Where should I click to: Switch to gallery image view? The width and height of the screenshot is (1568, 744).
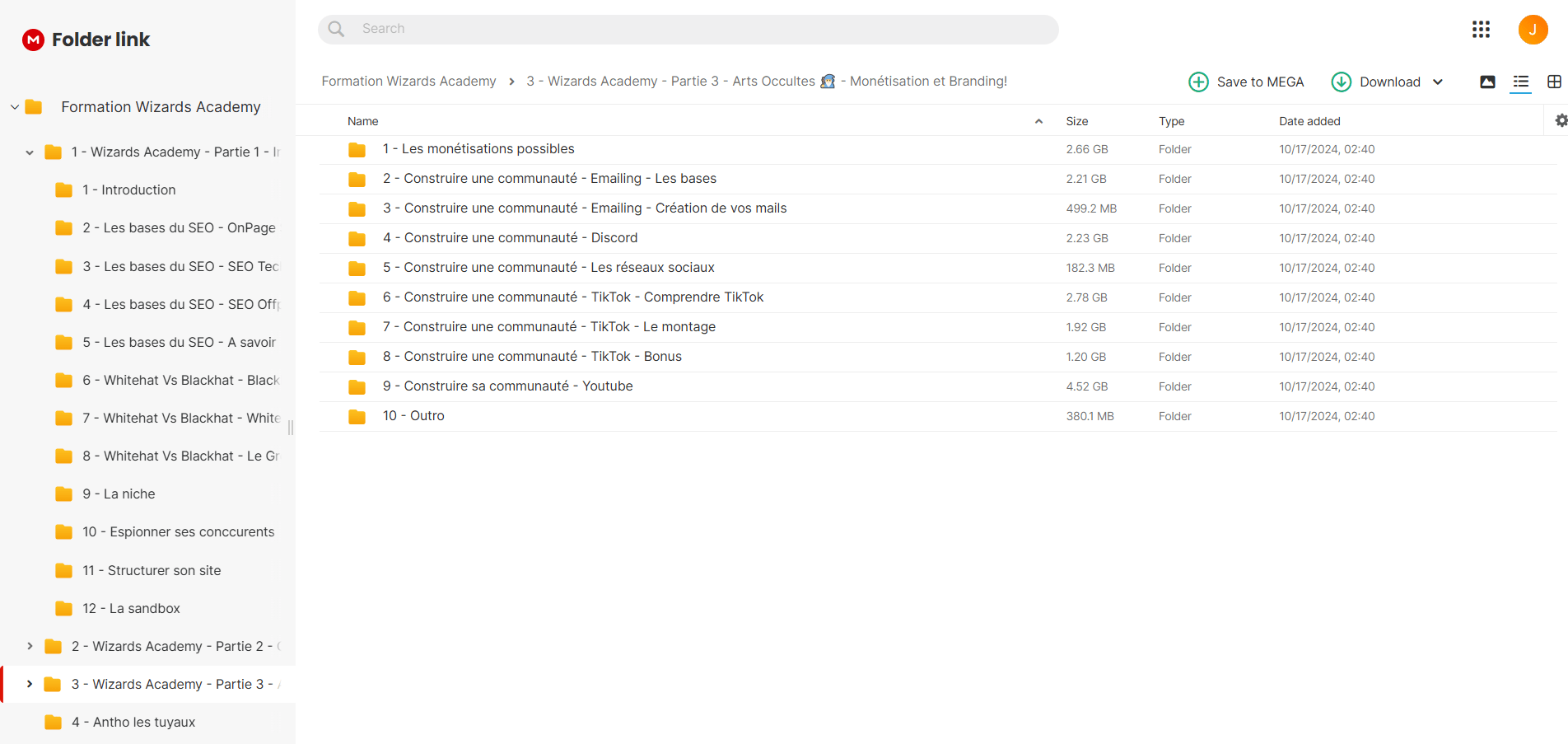click(x=1487, y=82)
